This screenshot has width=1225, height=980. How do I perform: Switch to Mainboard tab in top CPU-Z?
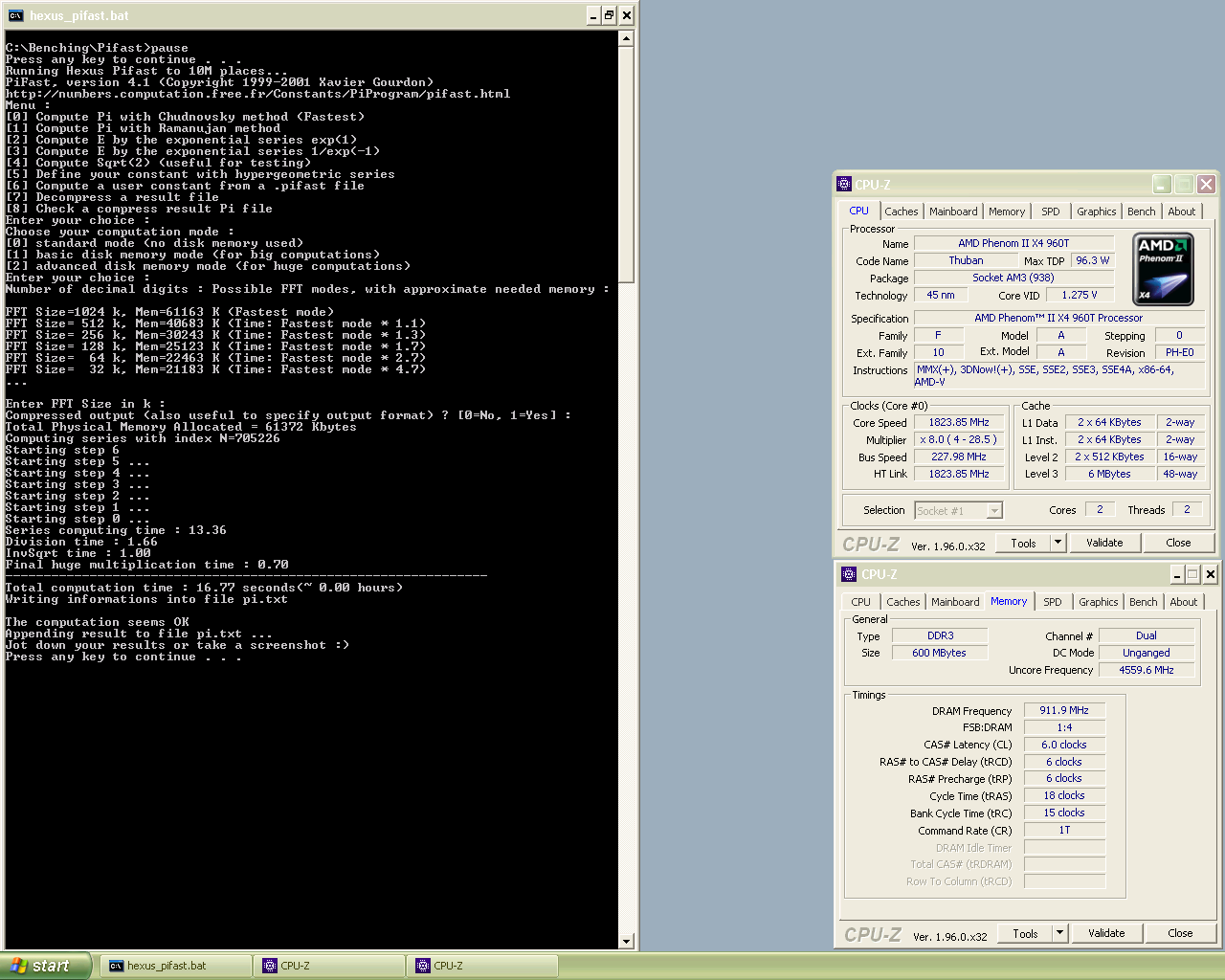953,212
